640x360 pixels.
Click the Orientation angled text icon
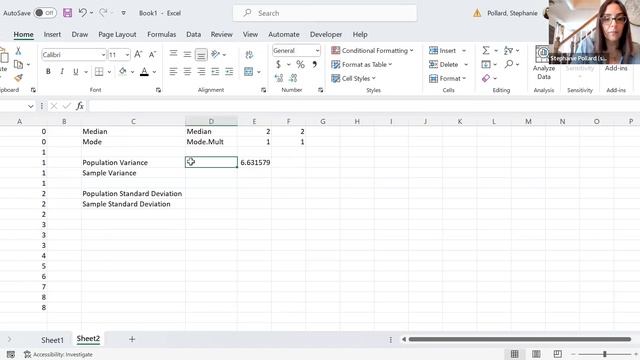tap(216, 54)
